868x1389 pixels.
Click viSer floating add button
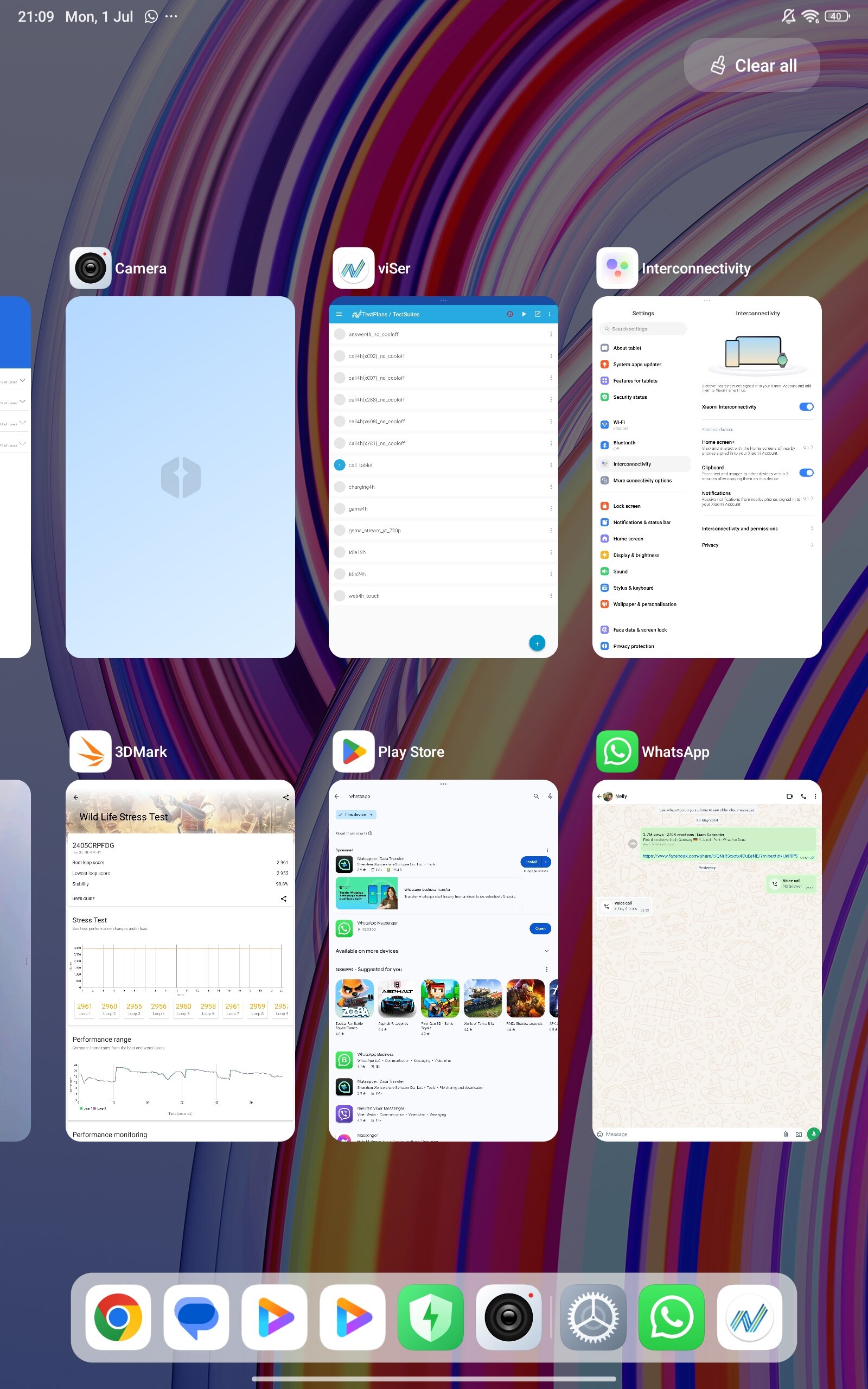tap(537, 643)
